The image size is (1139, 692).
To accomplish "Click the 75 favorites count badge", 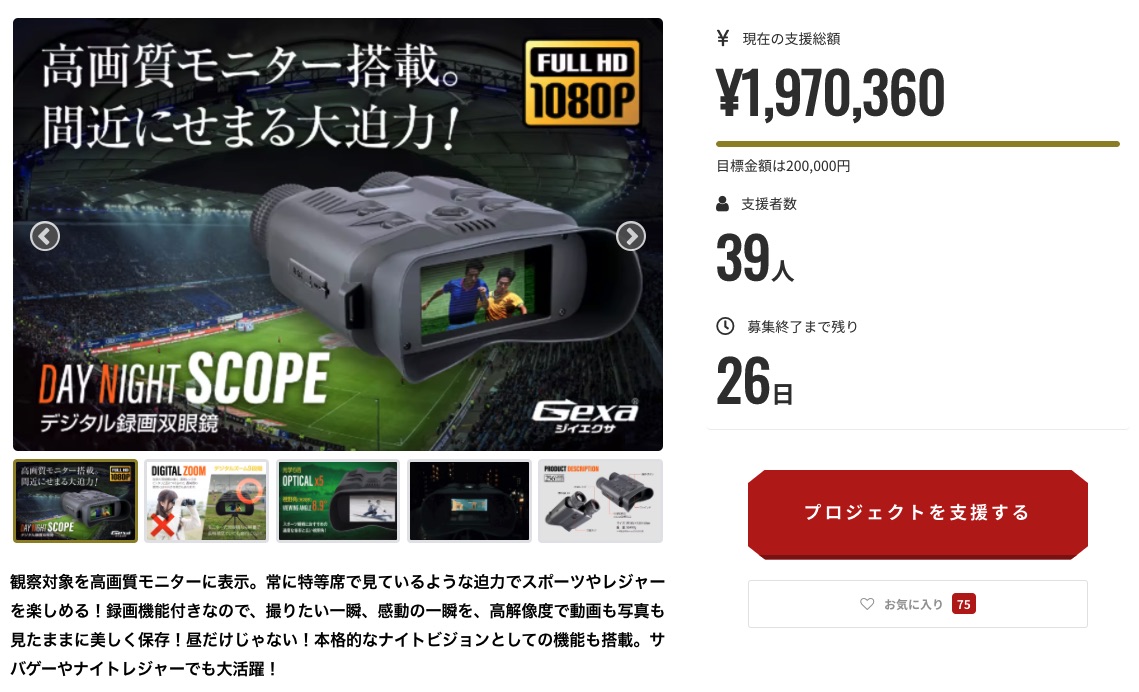I will [x=963, y=604].
